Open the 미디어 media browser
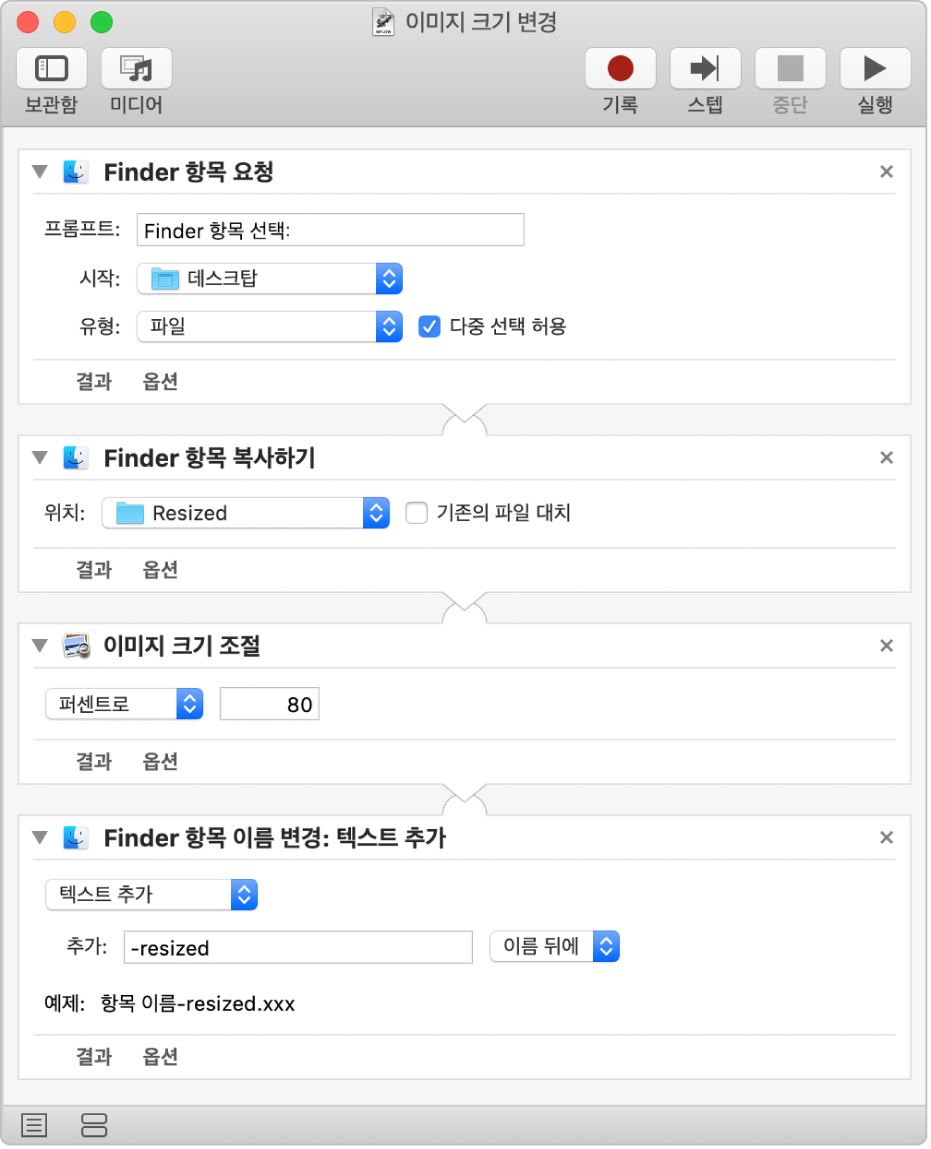Viewport: 931px width, 1149px height. tap(136, 69)
